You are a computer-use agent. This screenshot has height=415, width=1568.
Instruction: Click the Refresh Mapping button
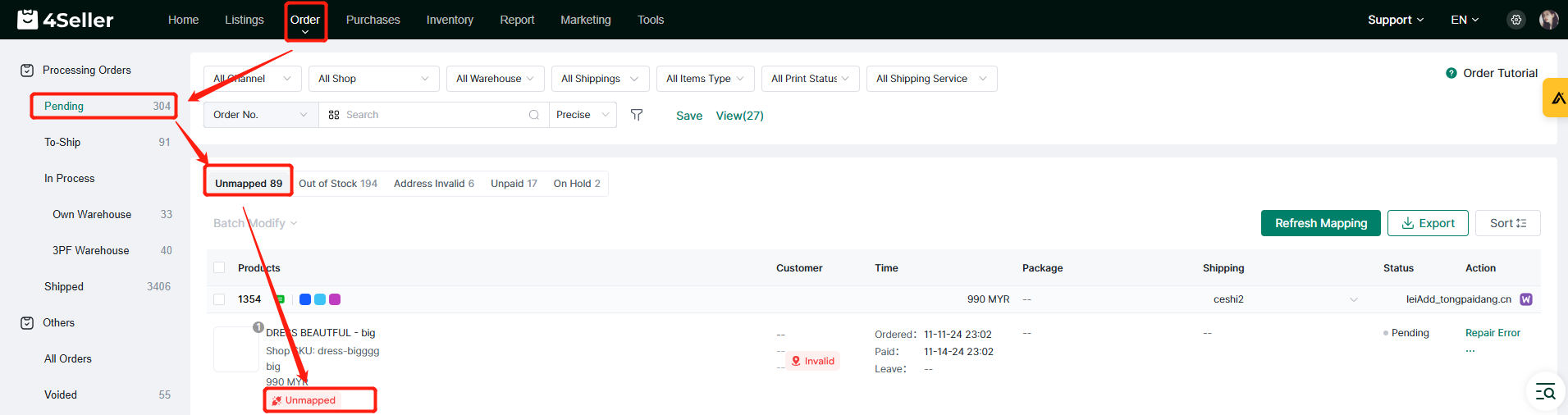coord(1320,223)
